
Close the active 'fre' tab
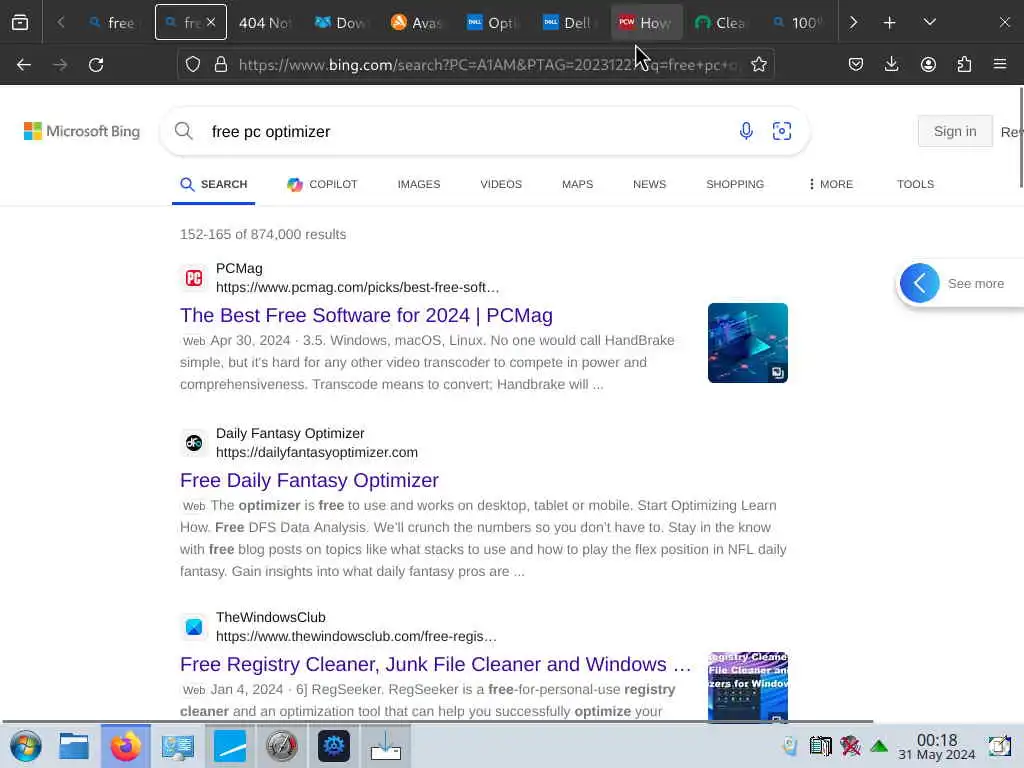pyautogui.click(x=211, y=22)
